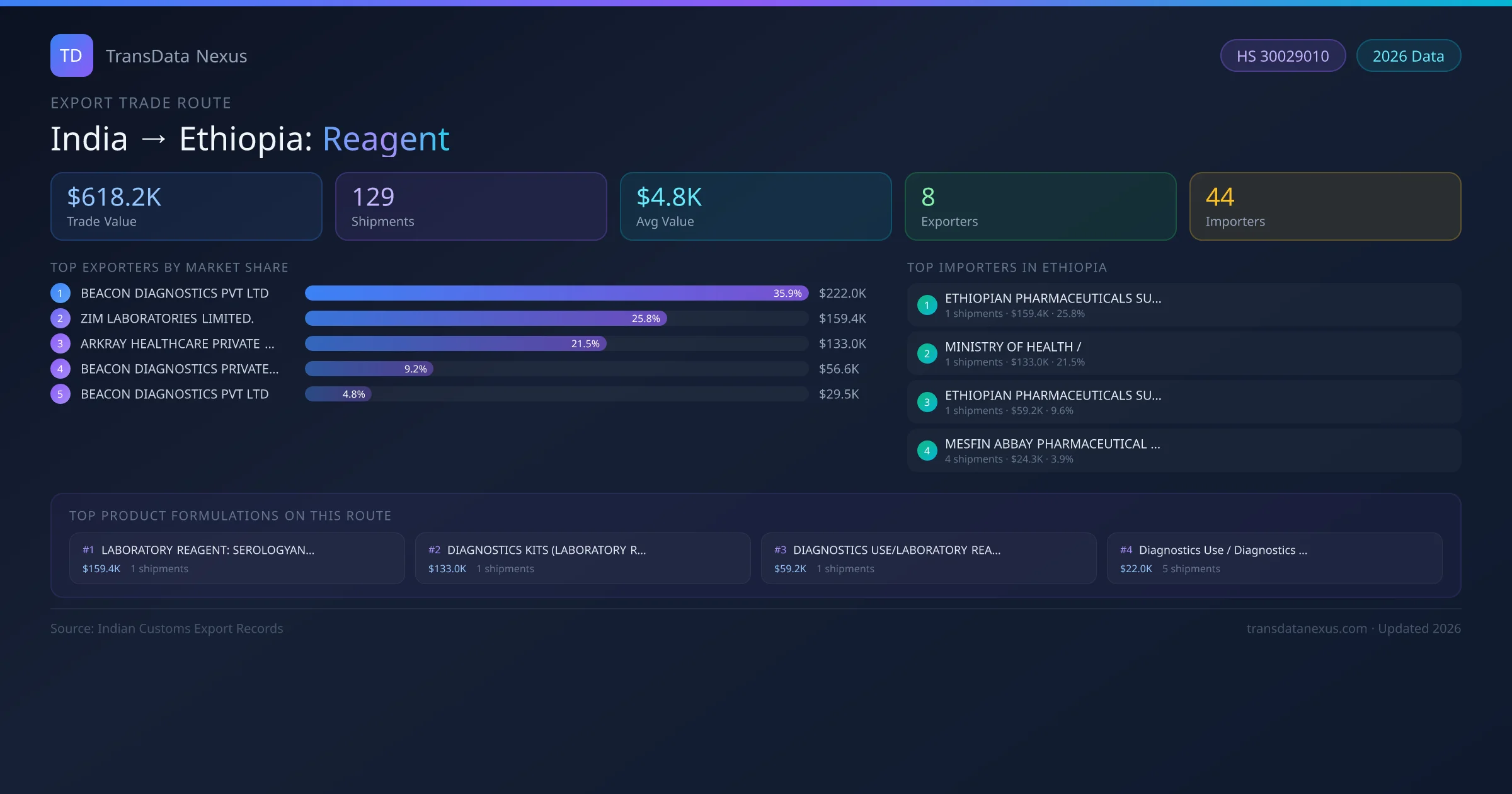
Task: Click green rank 1 importer badge
Action: pyautogui.click(x=927, y=305)
